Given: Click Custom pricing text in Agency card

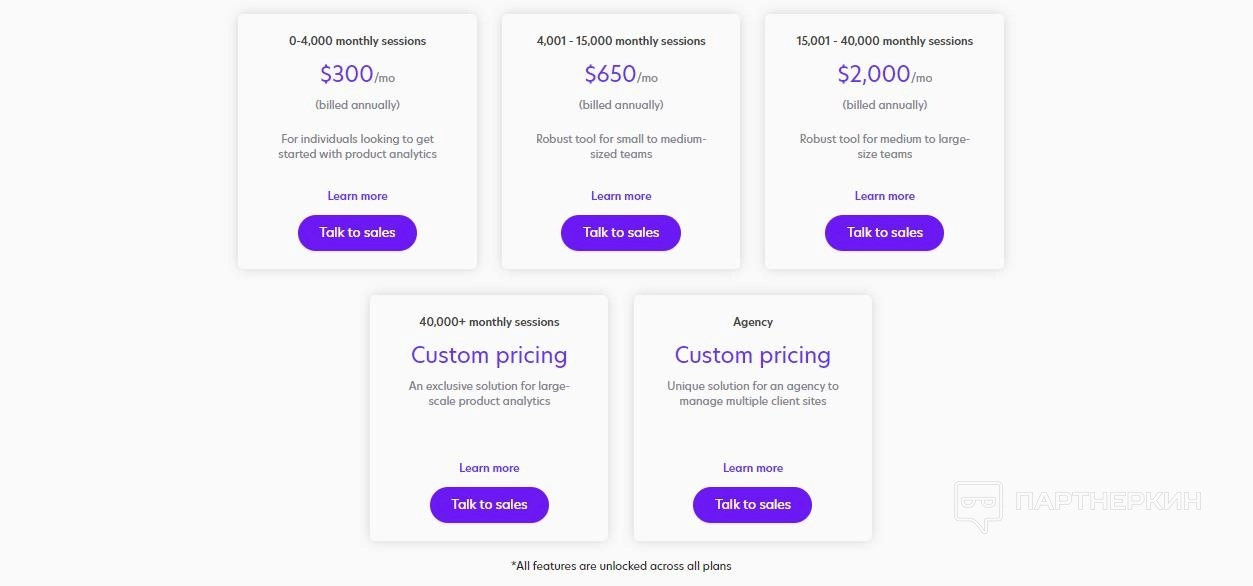Looking at the screenshot, I should click(x=753, y=355).
